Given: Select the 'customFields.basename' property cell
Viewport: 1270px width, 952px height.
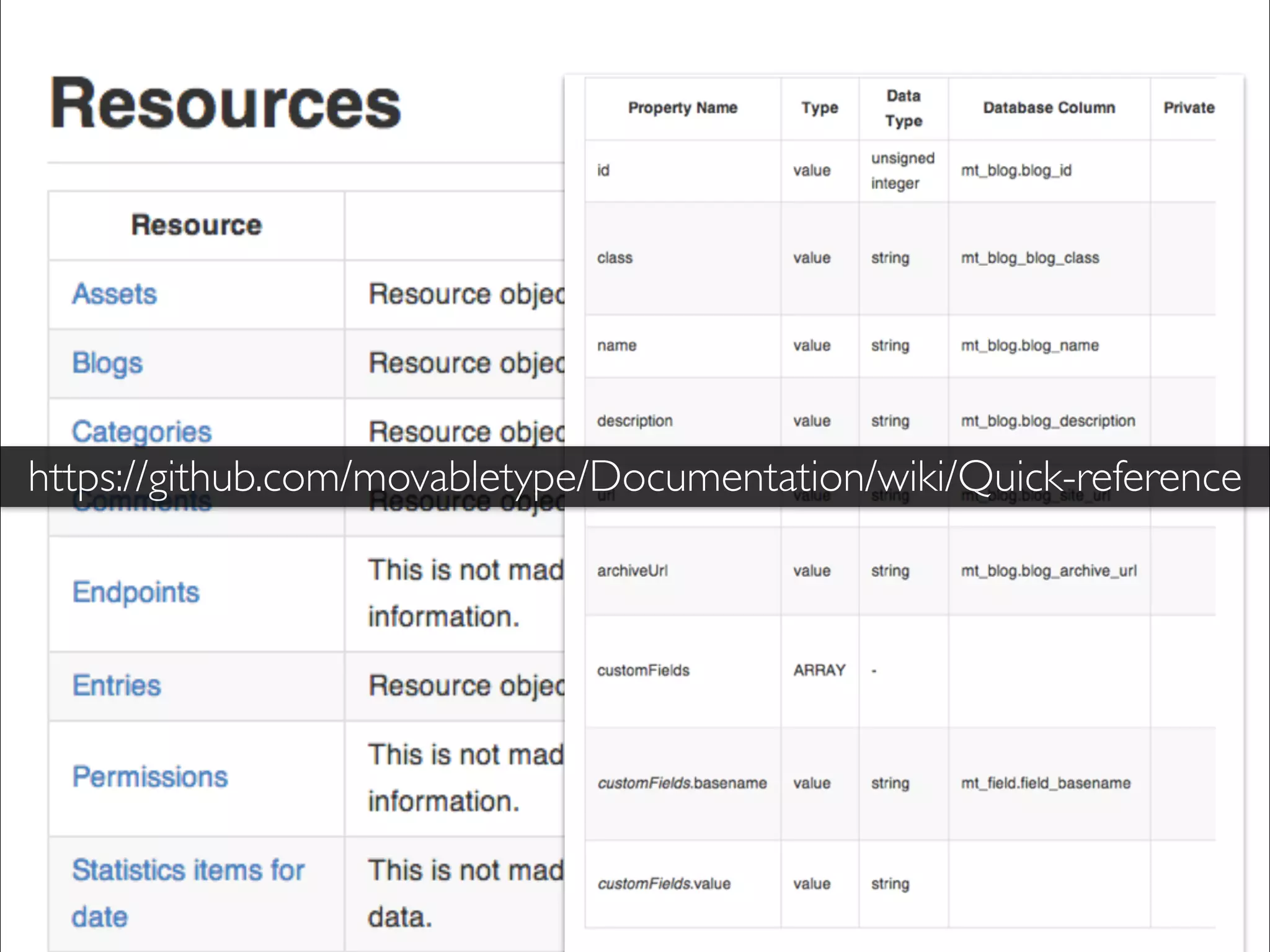Looking at the screenshot, I should pos(683,783).
